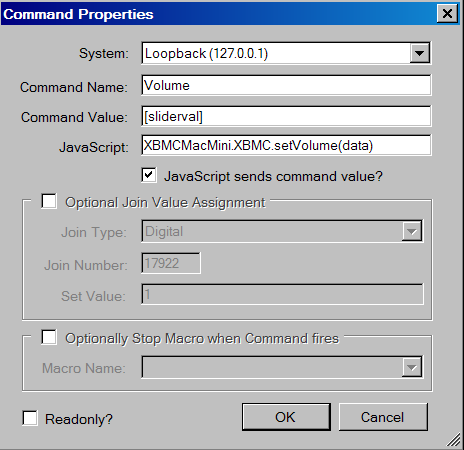Focus the Command Name field containing Volume

286,85
